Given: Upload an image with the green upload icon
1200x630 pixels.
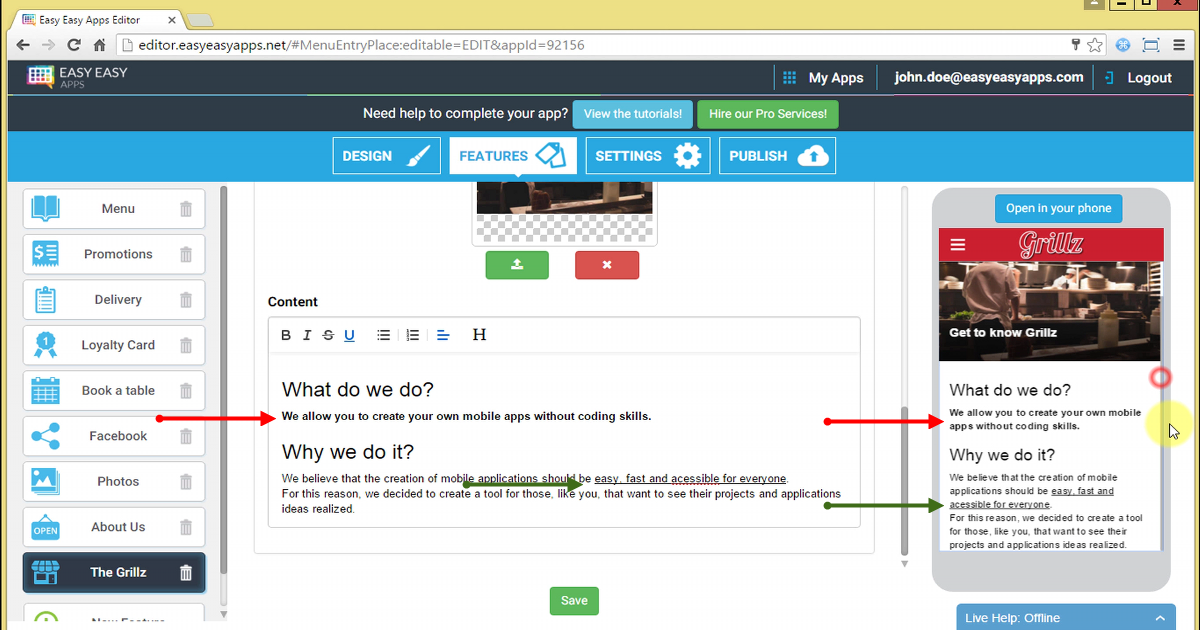Looking at the screenshot, I should pos(517,265).
